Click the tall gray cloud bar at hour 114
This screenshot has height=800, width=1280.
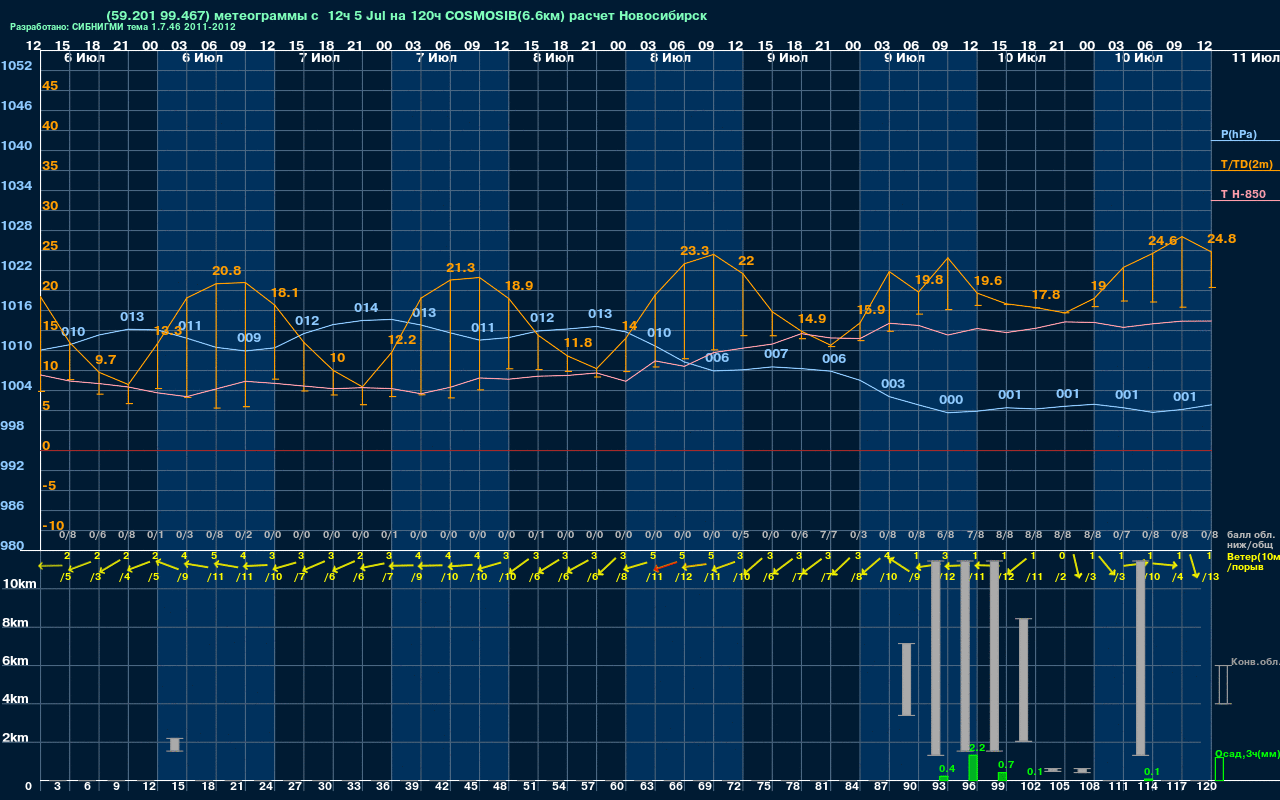click(x=1140, y=658)
